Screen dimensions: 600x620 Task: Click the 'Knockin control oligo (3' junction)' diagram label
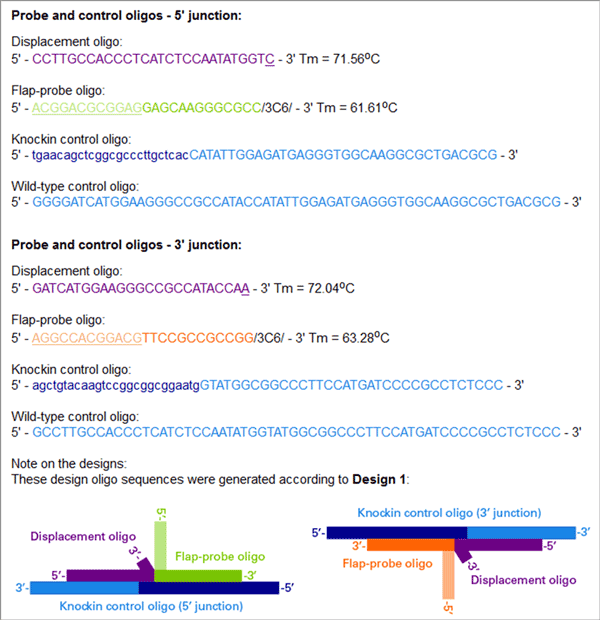tap(449, 513)
